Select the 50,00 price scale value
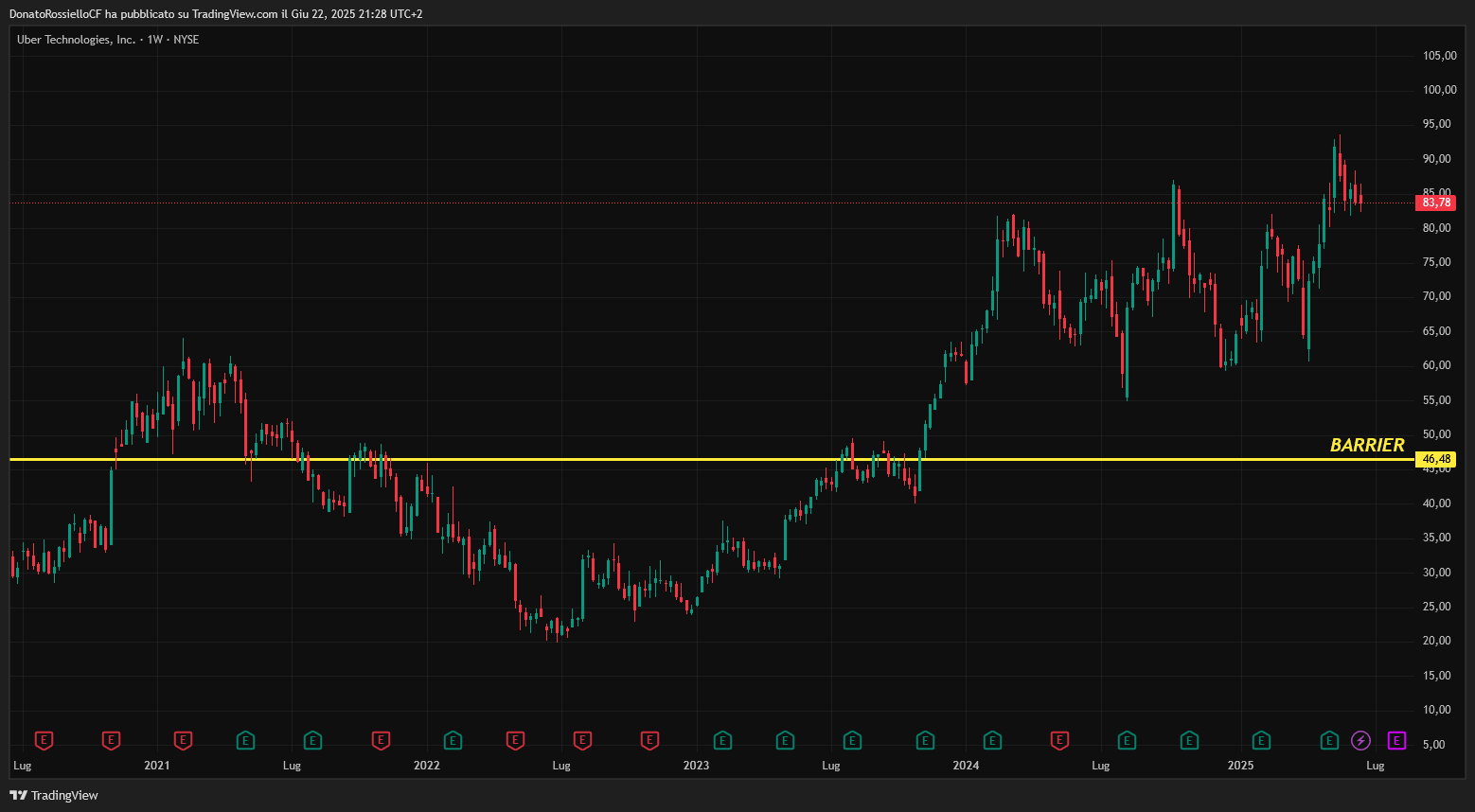Screen dimensions: 1475x812 (x=1437, y=434)
